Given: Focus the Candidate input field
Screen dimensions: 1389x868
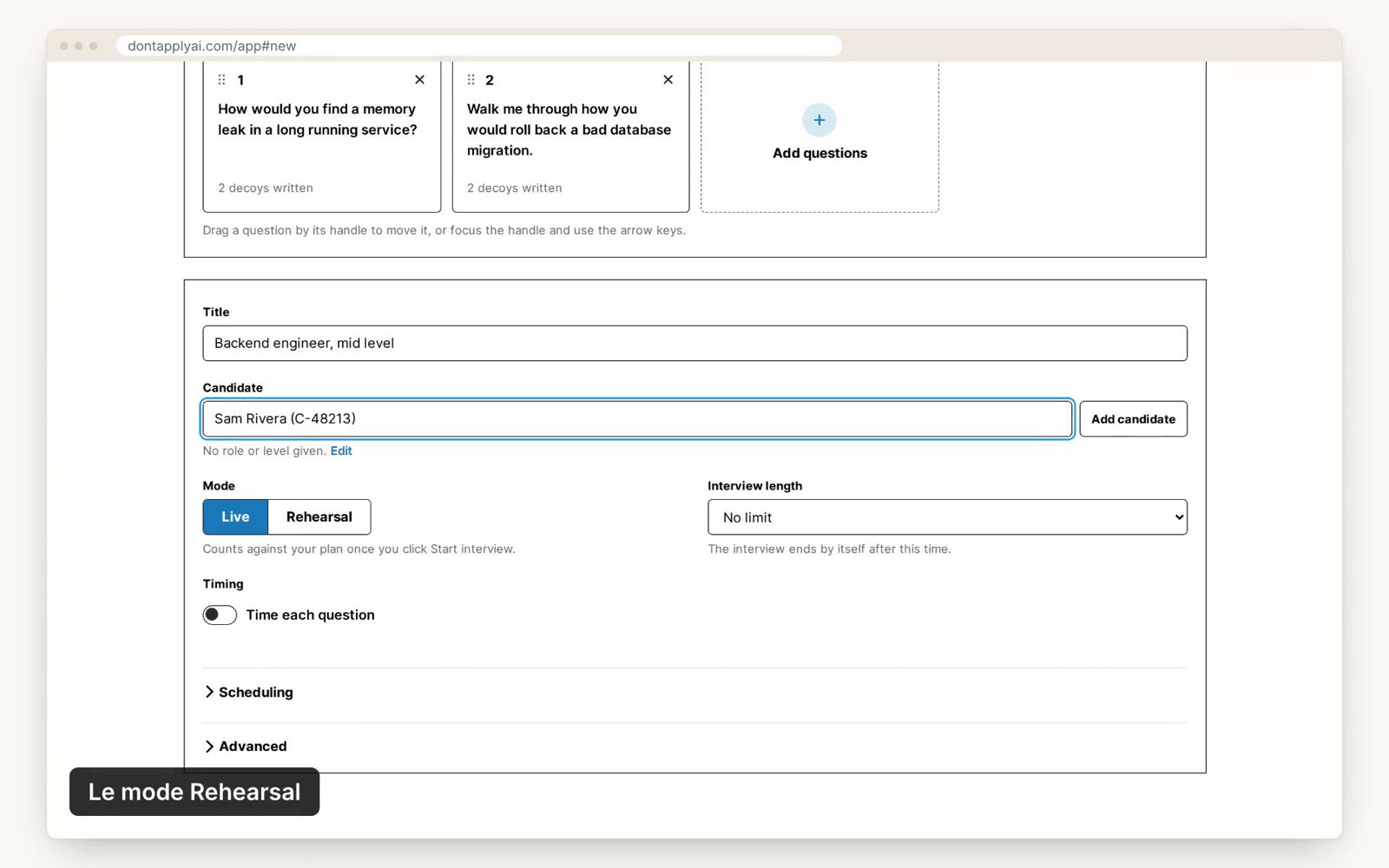Looking at the screenshot, I should tap(637, 418).
